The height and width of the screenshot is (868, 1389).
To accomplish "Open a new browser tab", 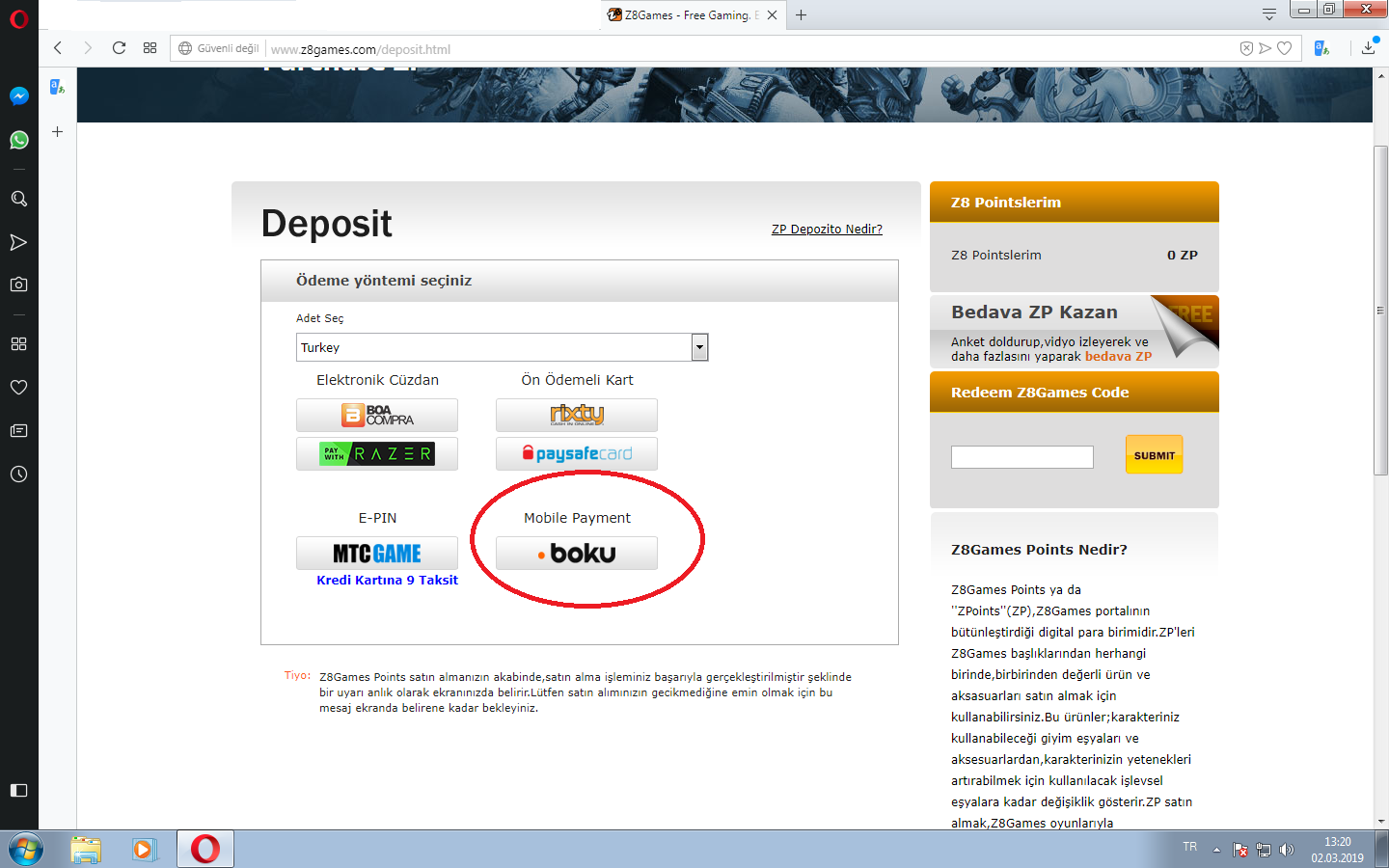I will click(x=801, y=14).
